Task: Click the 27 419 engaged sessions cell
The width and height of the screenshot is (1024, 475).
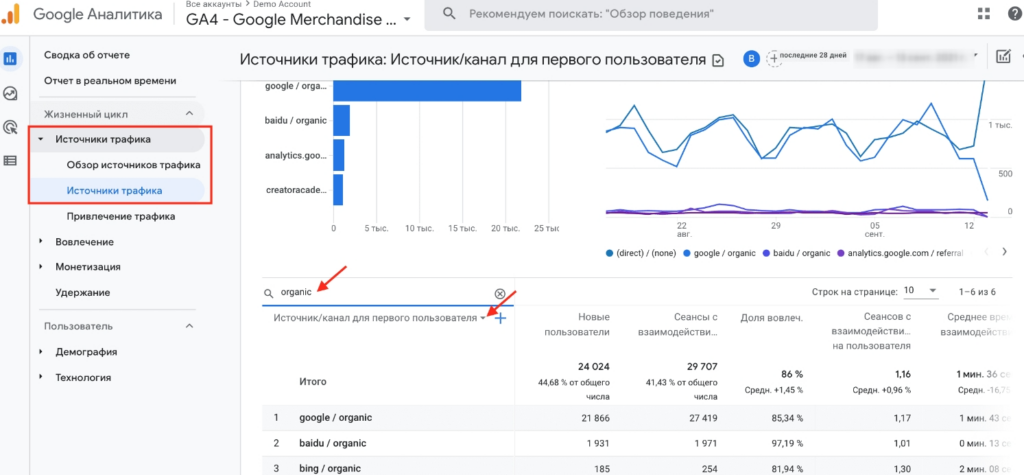Action: (701, 418)
